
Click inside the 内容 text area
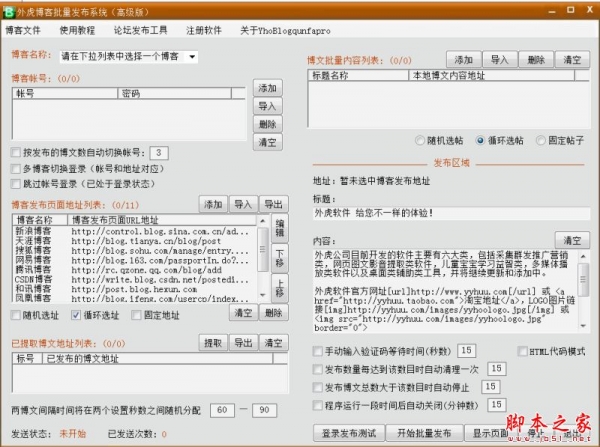click(445, 291)
